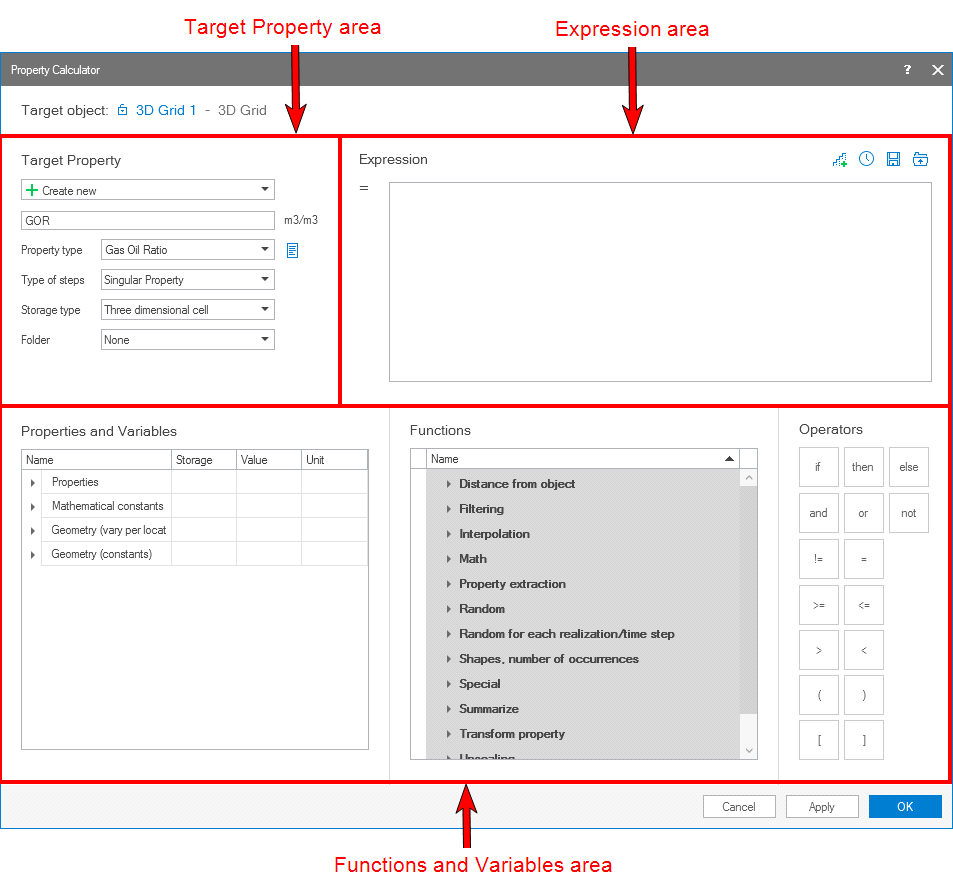Load expression using folder upload icon

point(921,160)
